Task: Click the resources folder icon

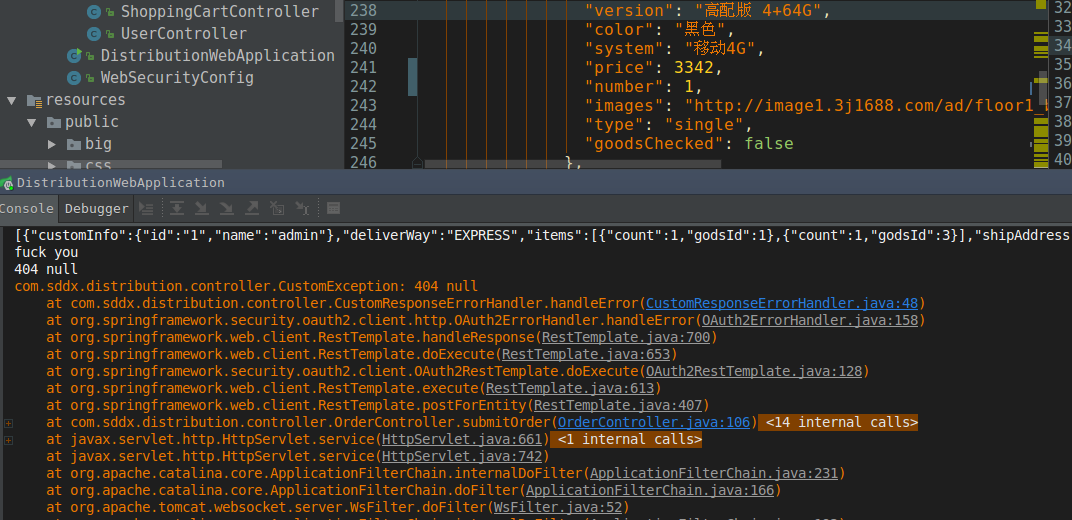Action: tap(34, 100)
